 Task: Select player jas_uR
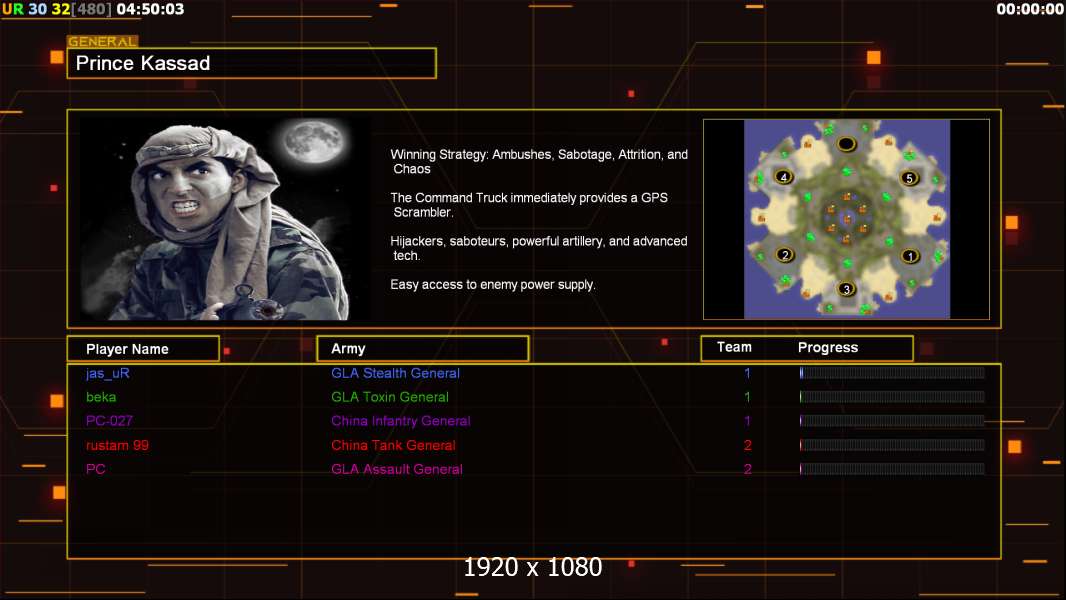pyautogui.click(x=107, y=373)
